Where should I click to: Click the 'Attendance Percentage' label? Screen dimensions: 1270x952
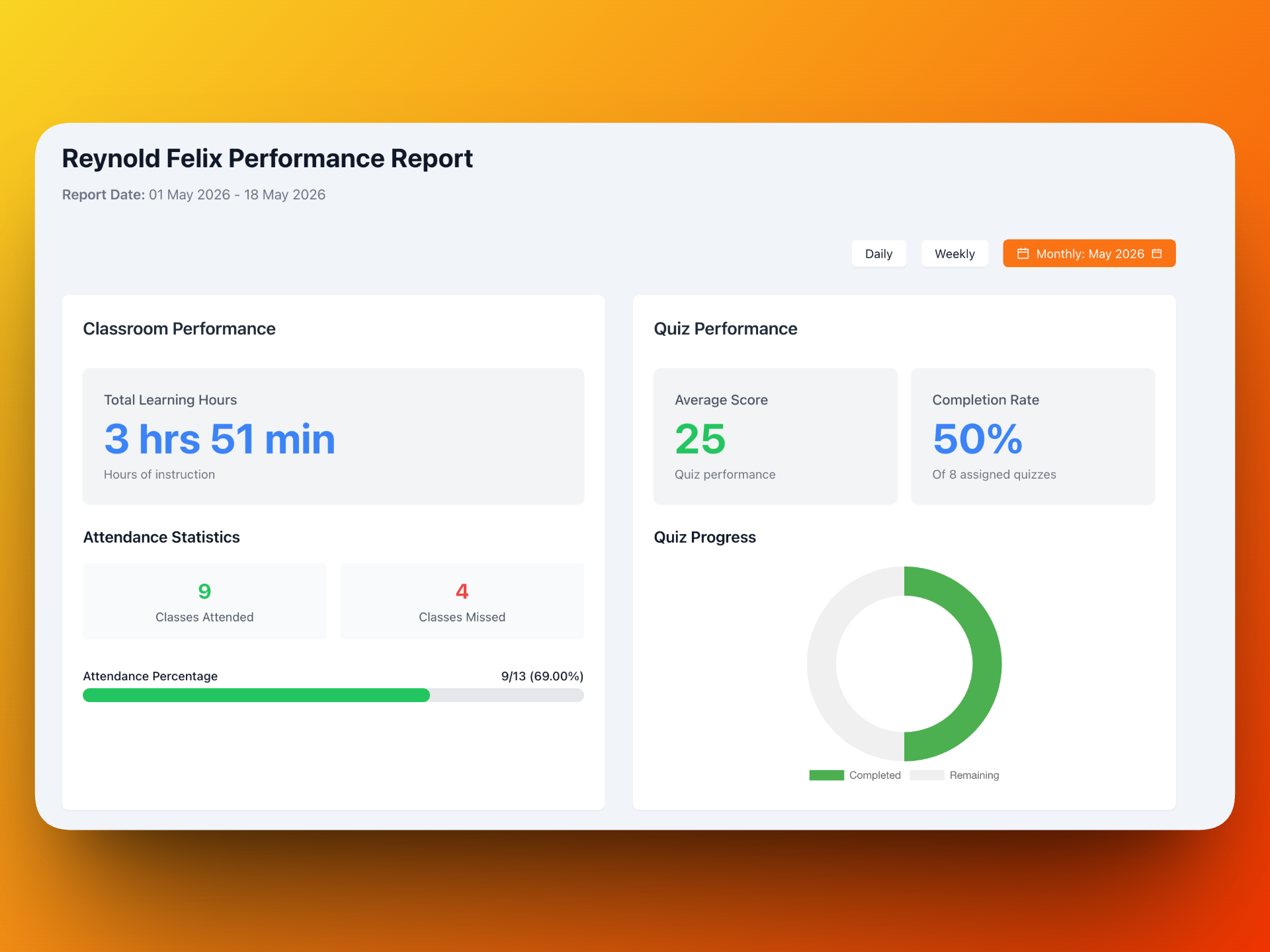(150, 676)
